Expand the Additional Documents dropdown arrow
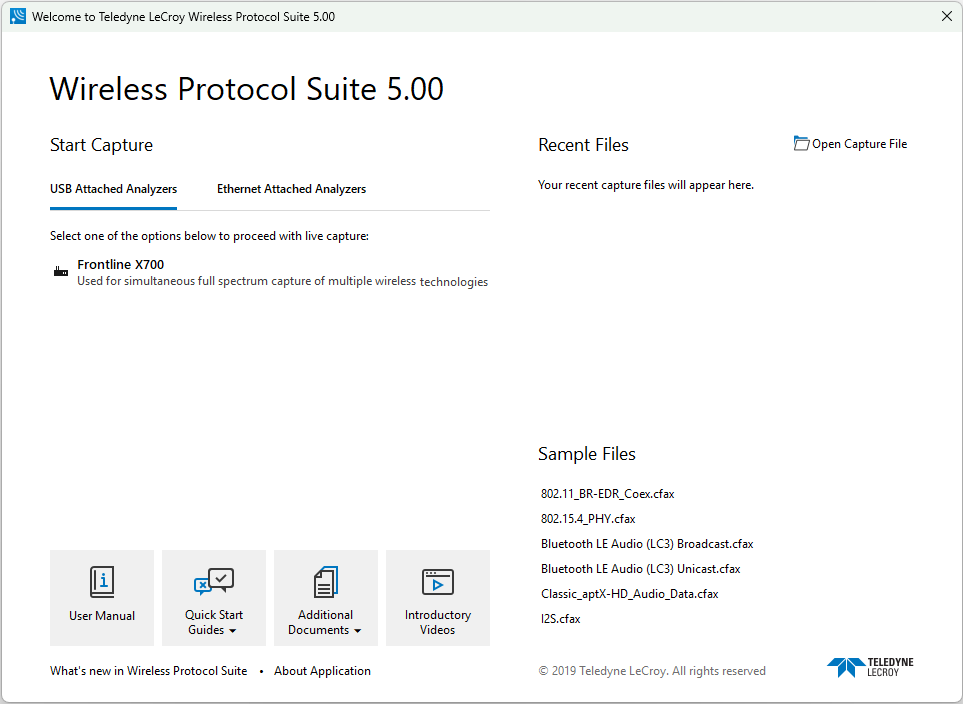 click(357, 631)
